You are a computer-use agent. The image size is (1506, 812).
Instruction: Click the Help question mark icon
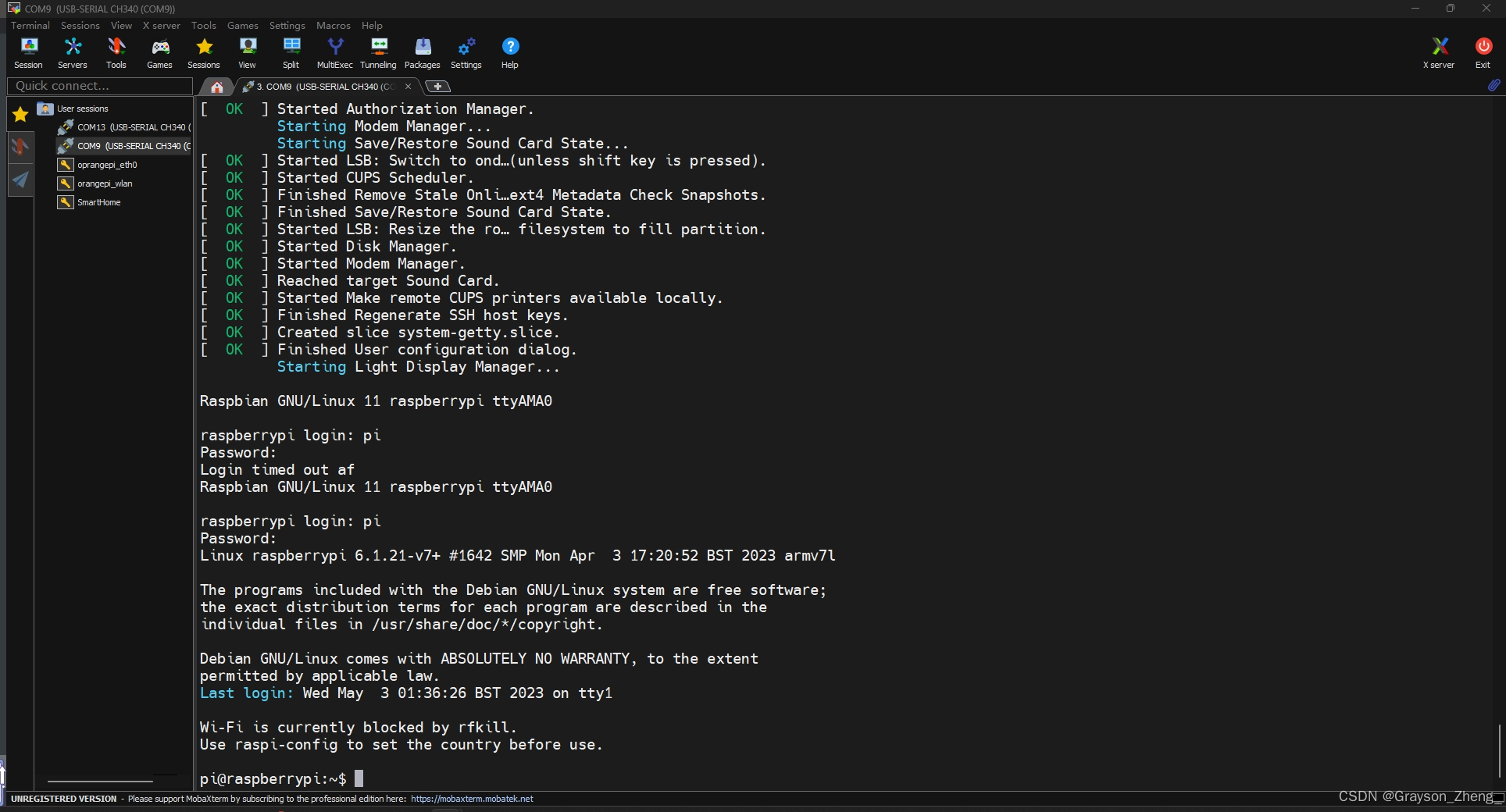pos(510,53)
